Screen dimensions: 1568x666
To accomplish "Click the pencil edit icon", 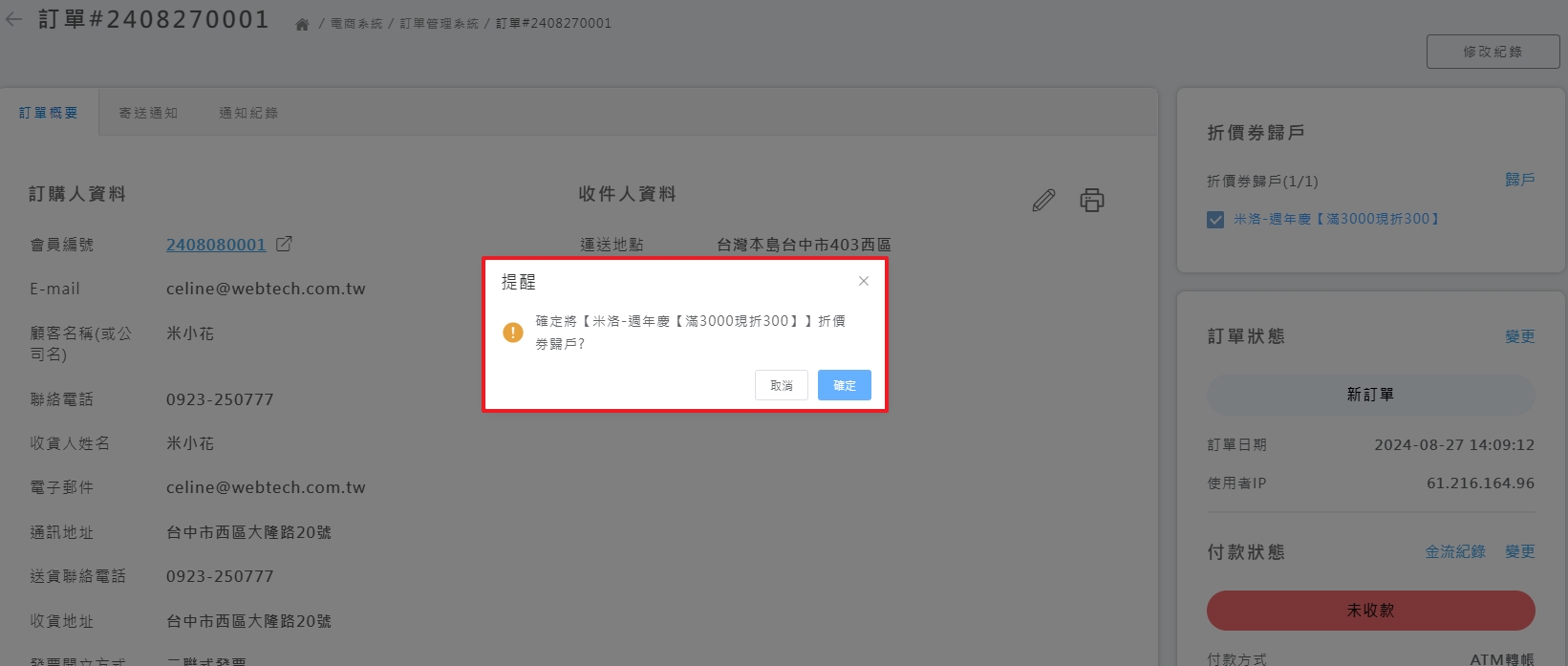I will [1043, 200].
